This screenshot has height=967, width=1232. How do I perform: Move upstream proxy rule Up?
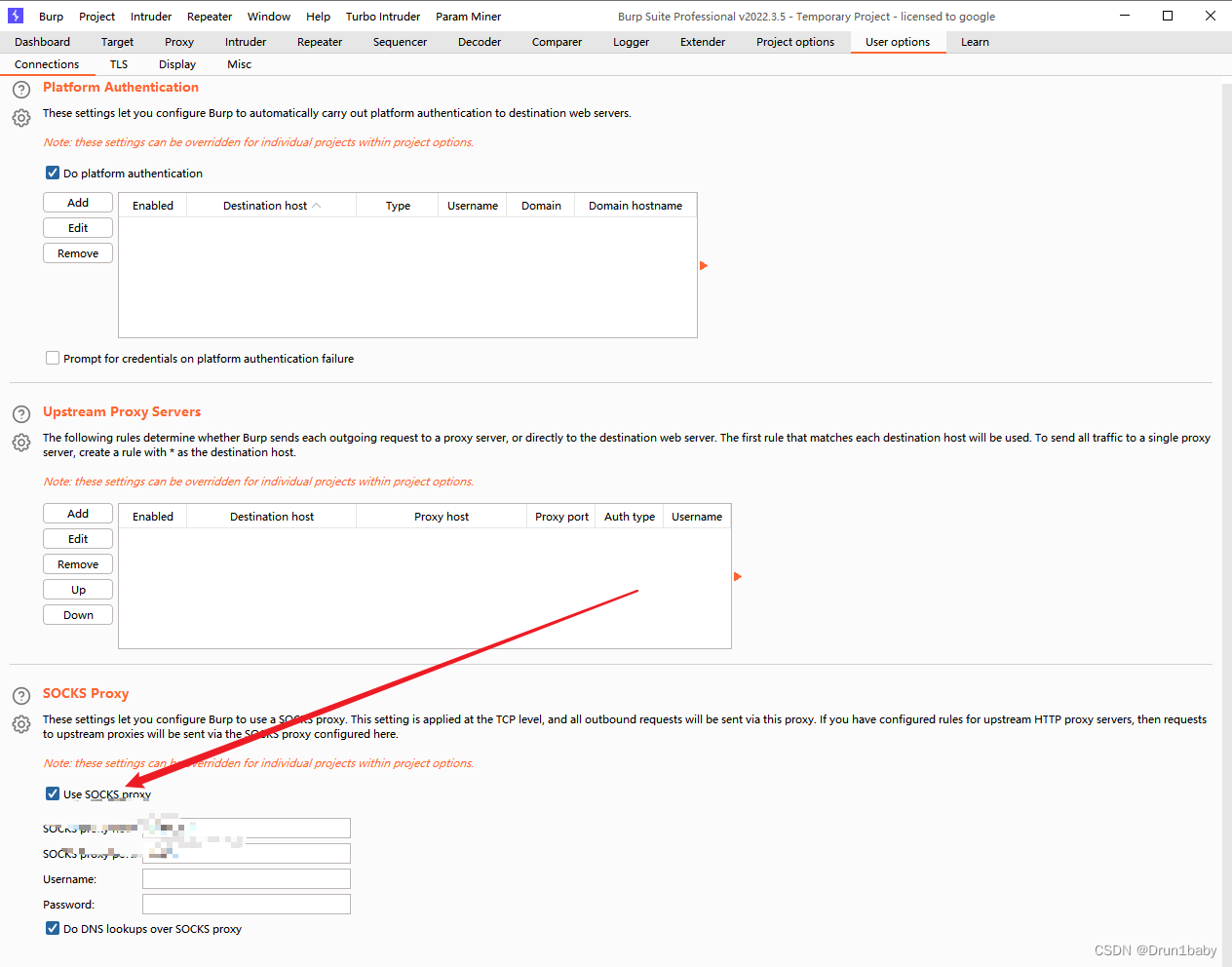[78, 590]
